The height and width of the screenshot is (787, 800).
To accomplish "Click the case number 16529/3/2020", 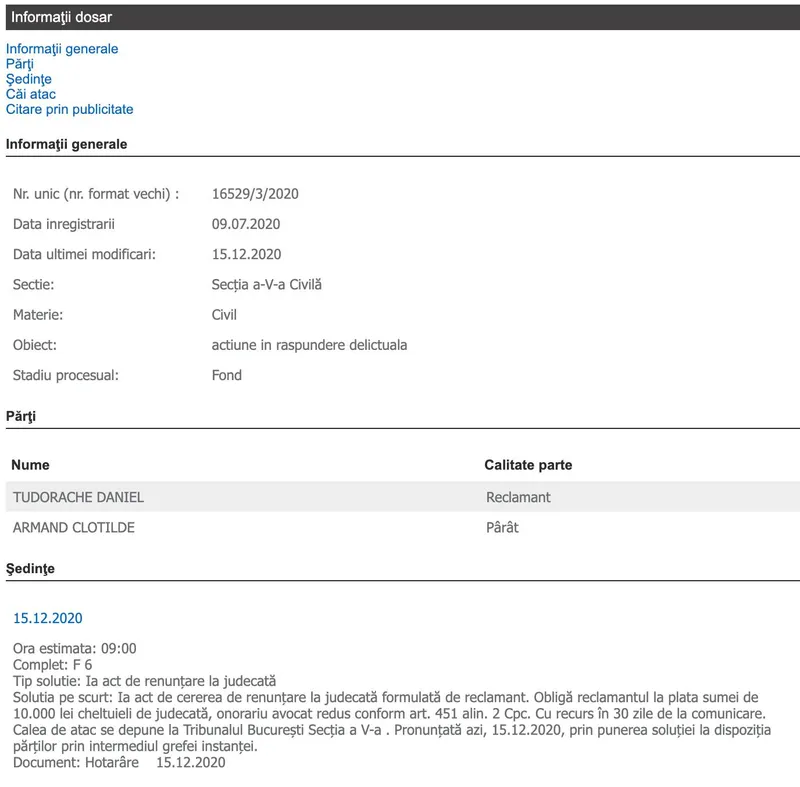I will pos(256,194).
